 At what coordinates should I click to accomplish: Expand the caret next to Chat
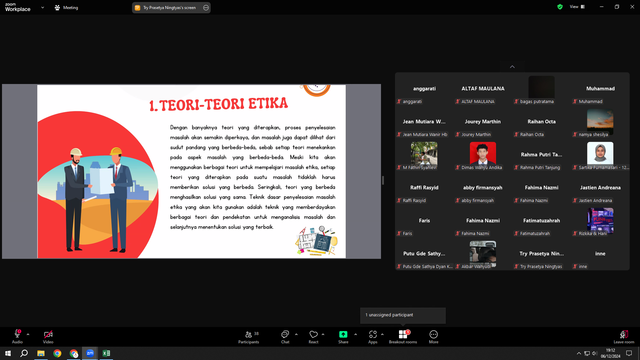point(296,334)
